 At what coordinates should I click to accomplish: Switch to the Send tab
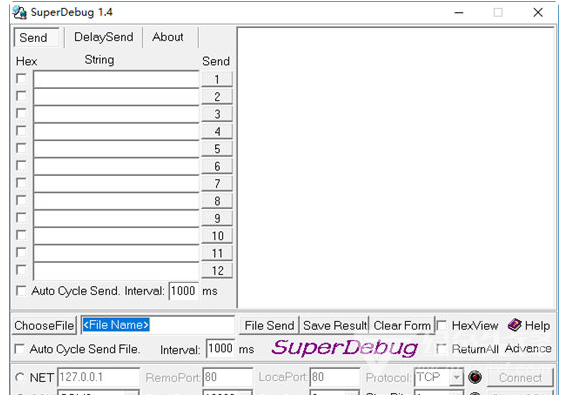[36, 37]
